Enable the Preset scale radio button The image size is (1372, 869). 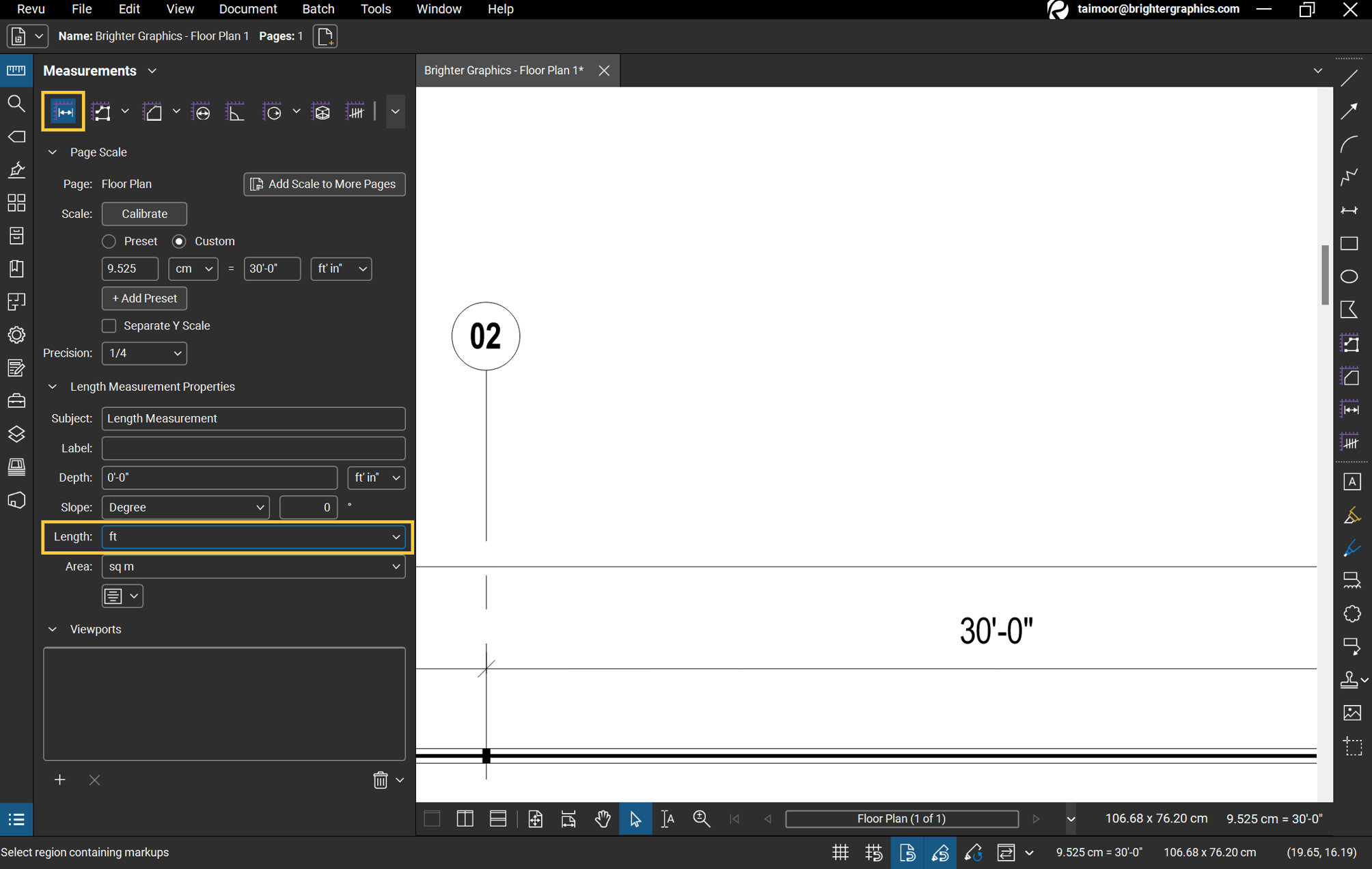(x=109, y=241)
